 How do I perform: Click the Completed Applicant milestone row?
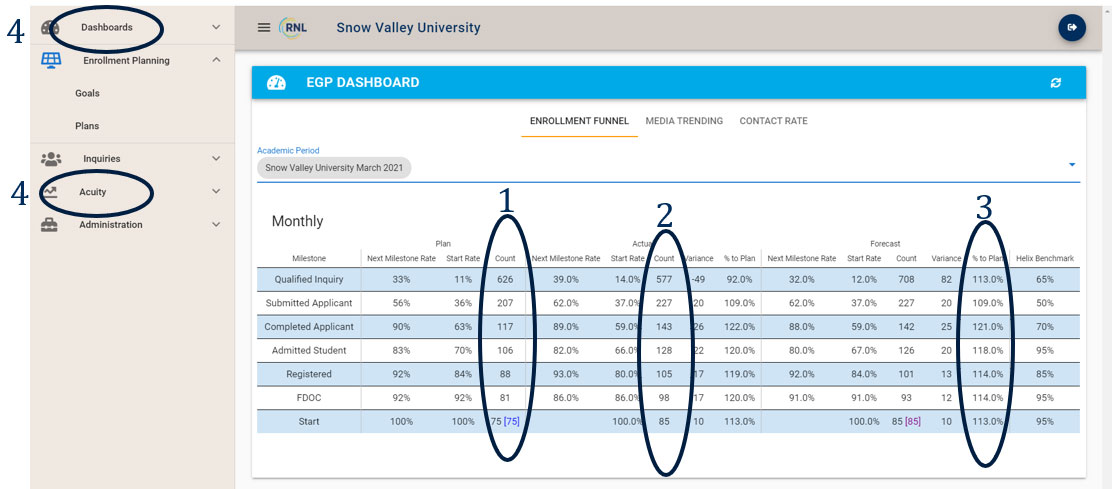point(668,327)
